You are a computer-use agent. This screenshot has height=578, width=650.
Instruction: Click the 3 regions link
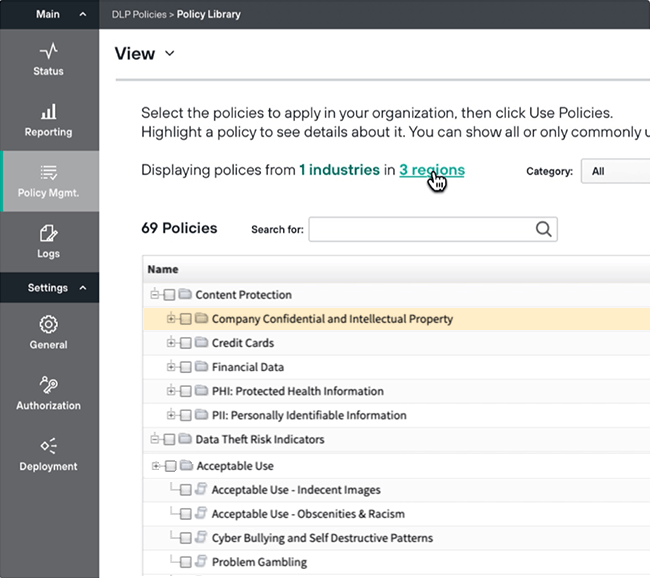pyautogui.click(x=431, y=170)
